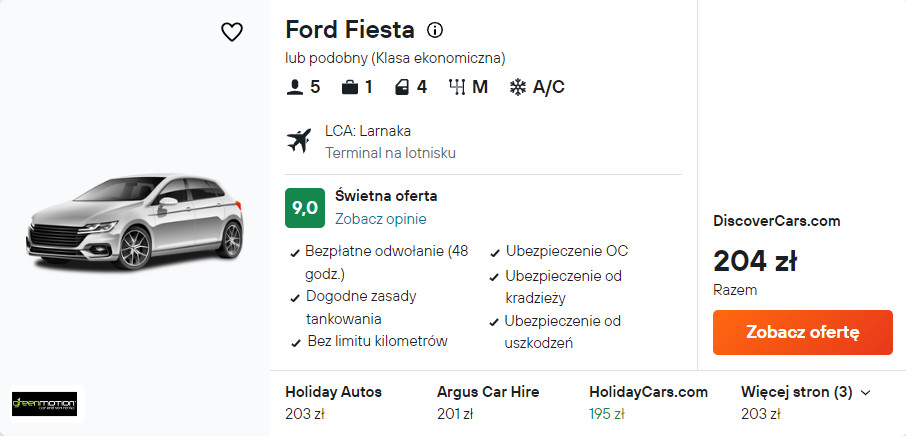906x436 pixels.
Task: Click the 9,0 green rating badge
Action: point(304,207)
